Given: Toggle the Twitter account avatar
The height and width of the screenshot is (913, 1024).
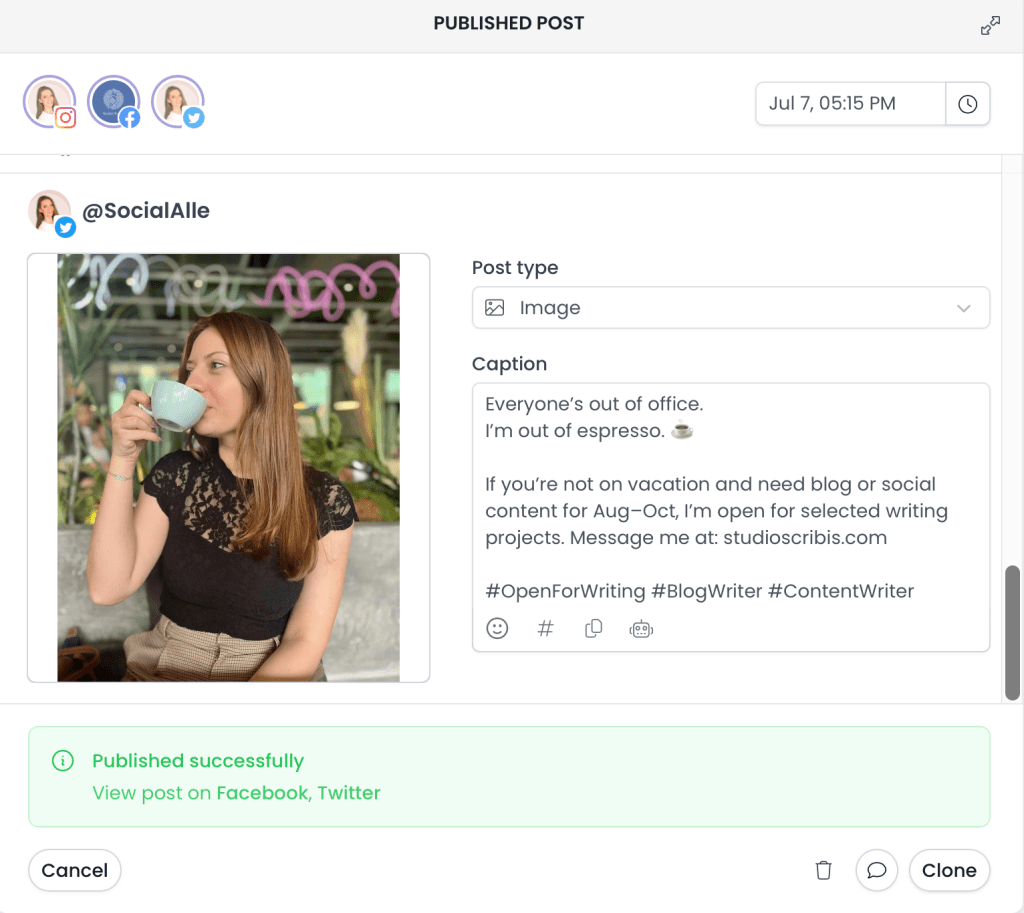Looking at the screenshot, I should coord(177,102).
